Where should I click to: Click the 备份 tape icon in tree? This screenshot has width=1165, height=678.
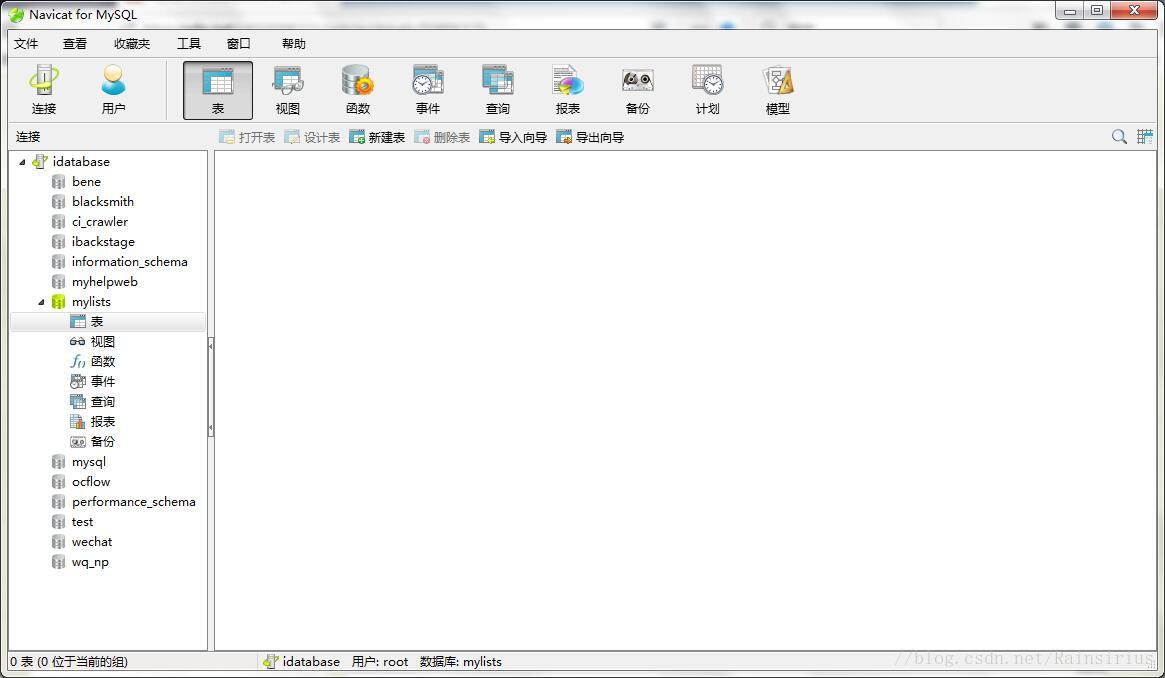coord(77,442)
